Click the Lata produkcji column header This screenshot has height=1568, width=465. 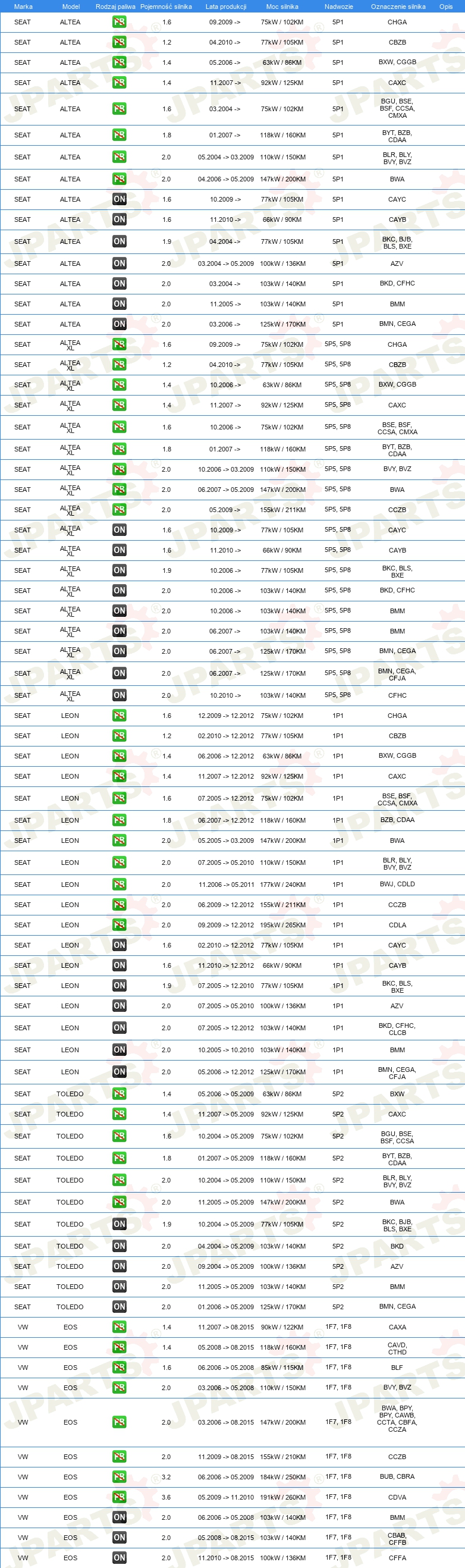pyautogui.click(x=226, y=7)
